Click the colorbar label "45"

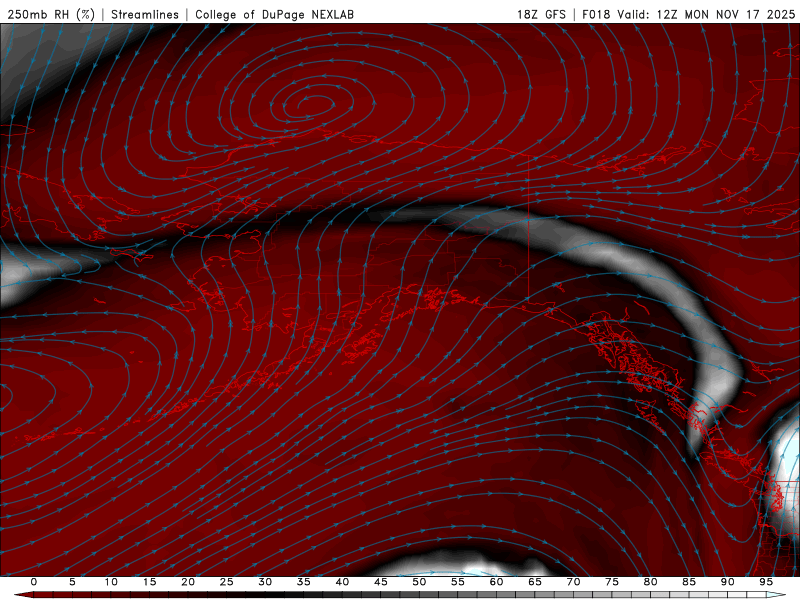(x=381, y=582)
